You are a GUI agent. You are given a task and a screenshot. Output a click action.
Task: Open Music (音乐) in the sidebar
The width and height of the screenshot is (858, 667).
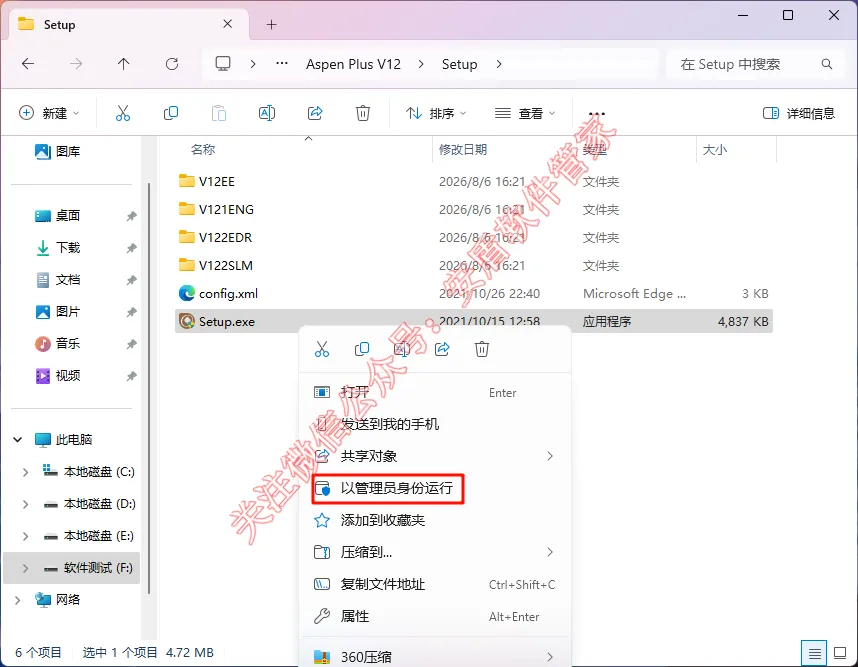click(x=57, y=344)
